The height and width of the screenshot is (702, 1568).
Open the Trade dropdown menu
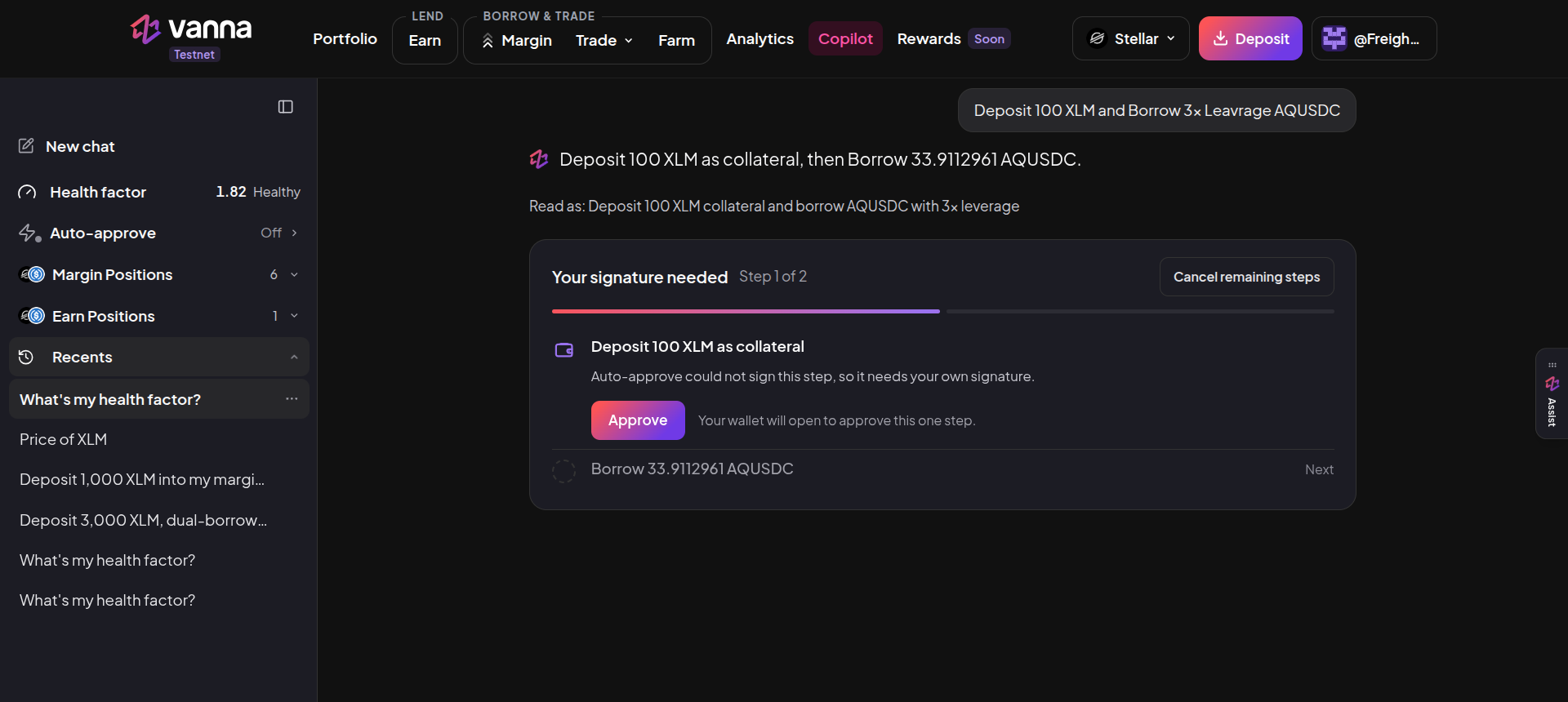point(604,40)
